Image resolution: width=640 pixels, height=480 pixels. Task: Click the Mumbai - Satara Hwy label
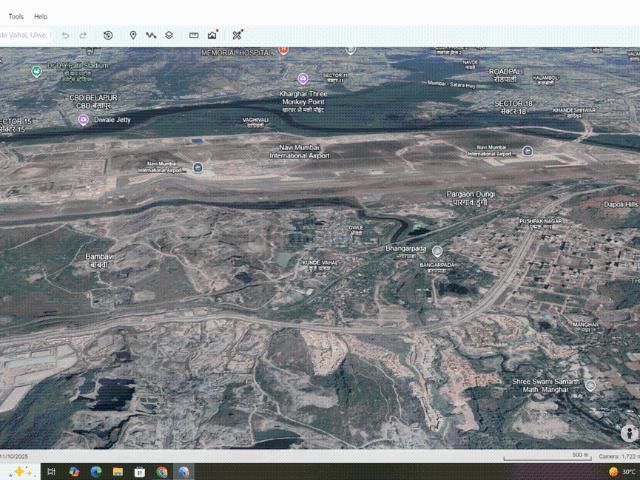point(451,84)
